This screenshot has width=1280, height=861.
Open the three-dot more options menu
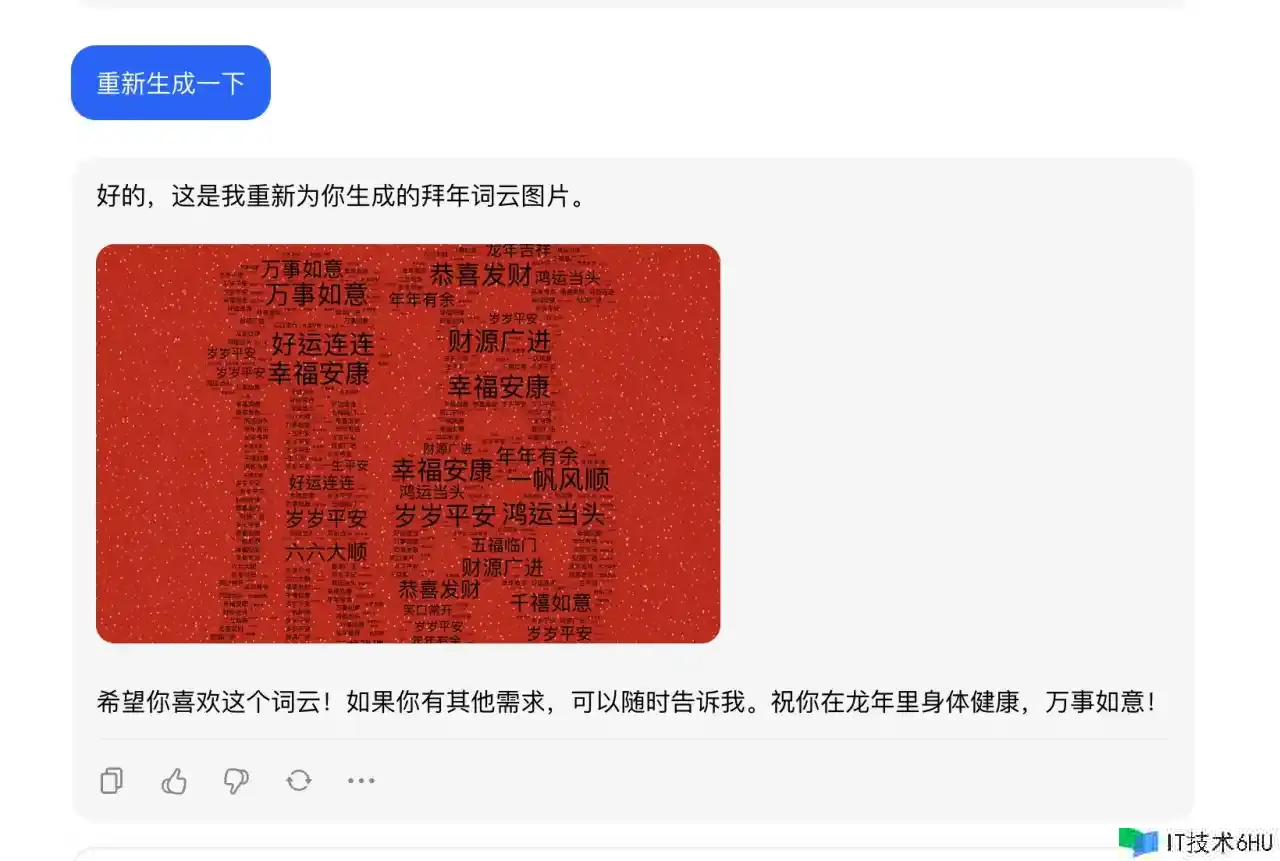(361, 781)
